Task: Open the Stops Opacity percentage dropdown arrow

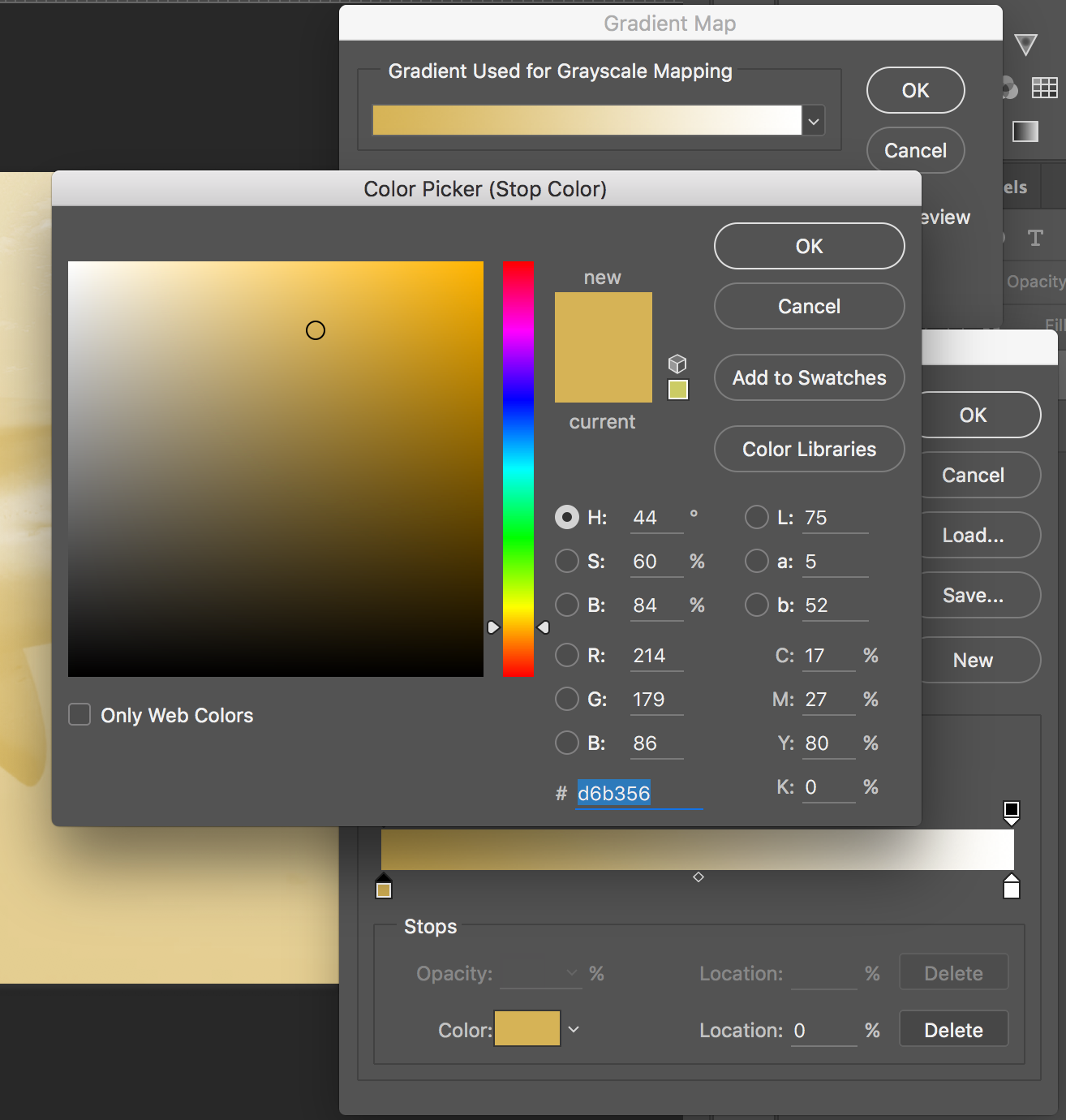Action: click(x=573, y=973)
